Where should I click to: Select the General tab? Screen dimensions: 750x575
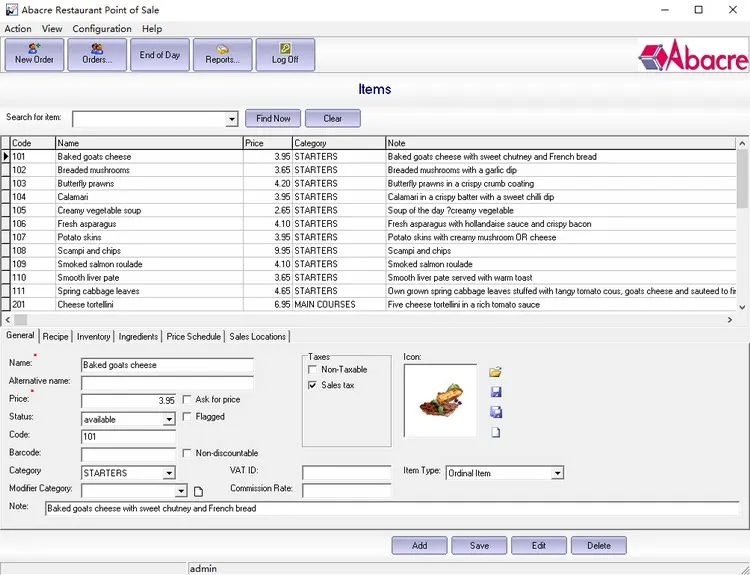(20, 335)
